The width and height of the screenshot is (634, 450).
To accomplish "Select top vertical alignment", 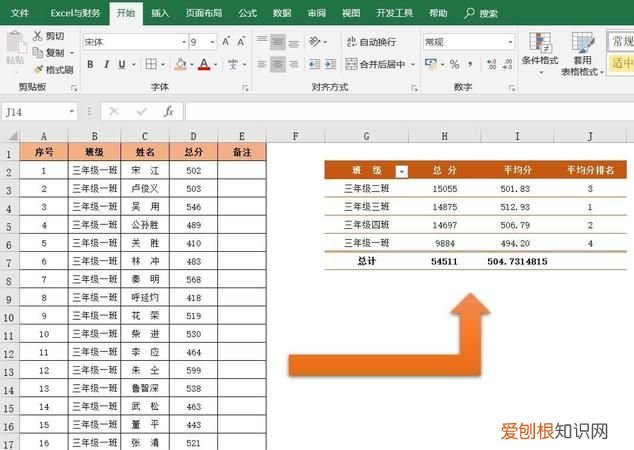I will (x=262, y=41).
